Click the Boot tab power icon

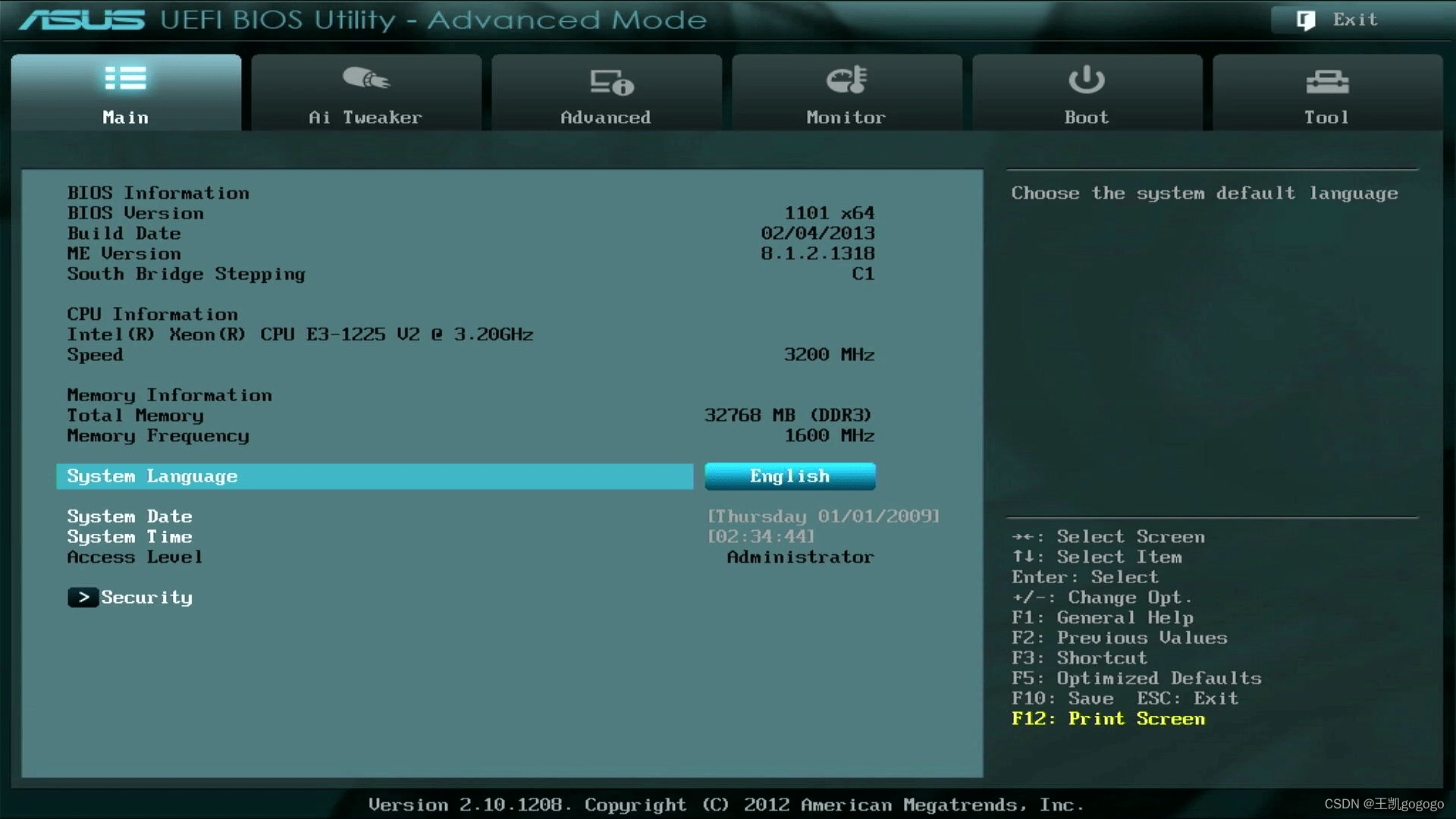[1086, 79]
